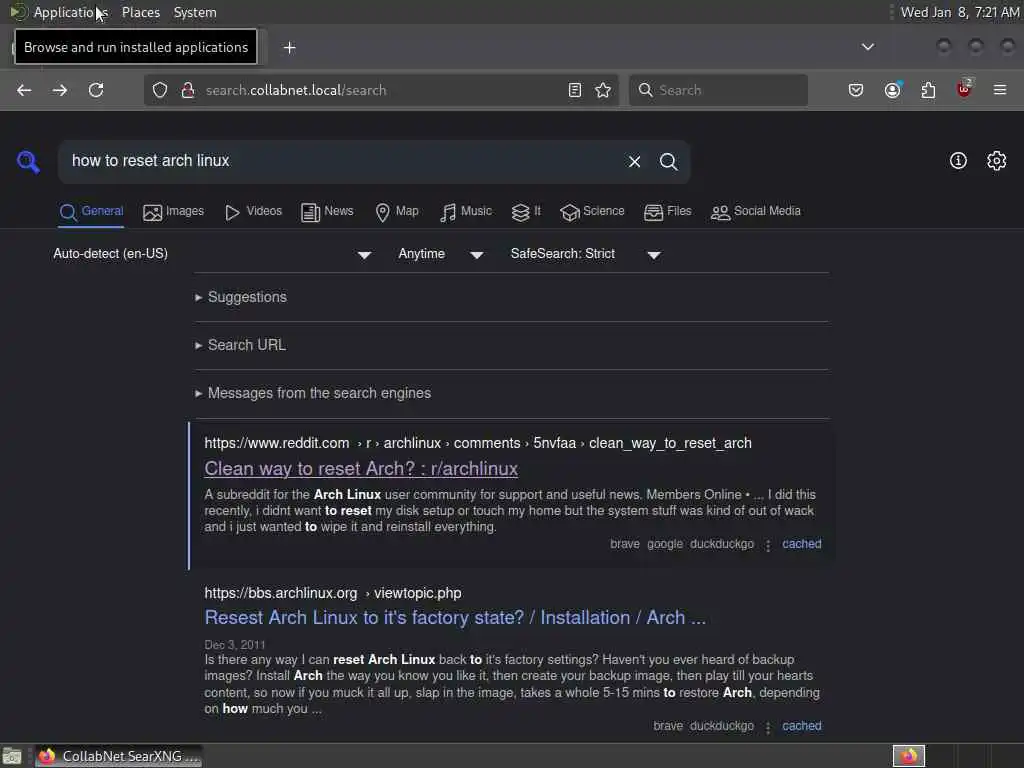Switch to the Science category
Screen dimensions: 1024x768
(592, 212)
